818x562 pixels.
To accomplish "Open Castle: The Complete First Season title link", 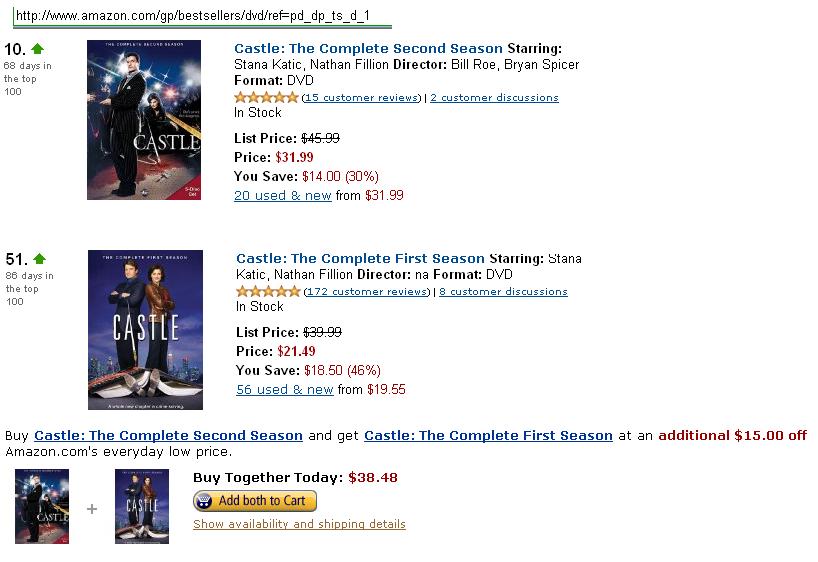I will click(x=360, y=258).
